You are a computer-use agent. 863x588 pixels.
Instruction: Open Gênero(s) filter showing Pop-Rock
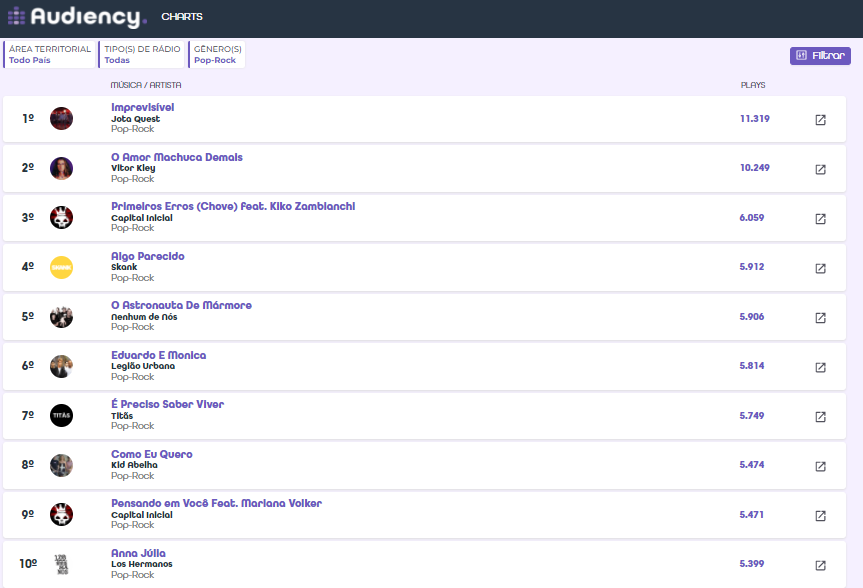(217, 55)
